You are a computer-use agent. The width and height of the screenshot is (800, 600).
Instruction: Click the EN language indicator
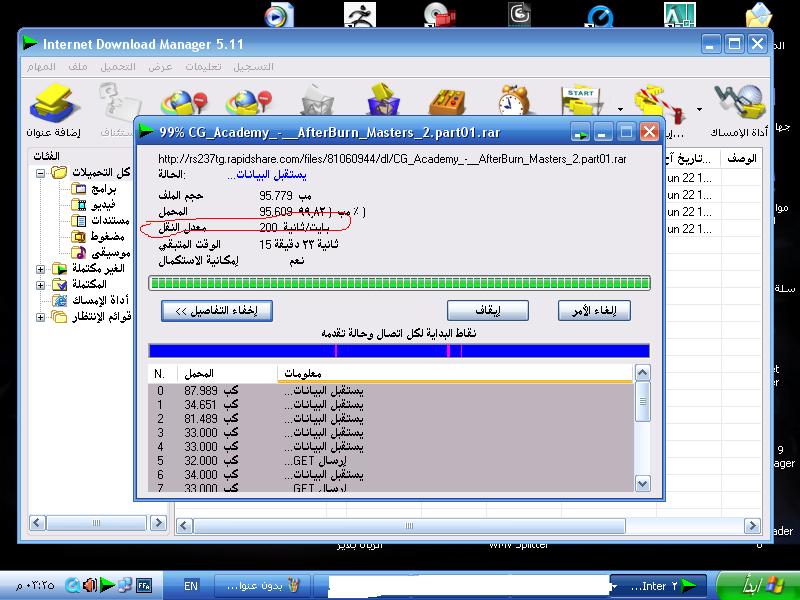[x=191, y=586]
